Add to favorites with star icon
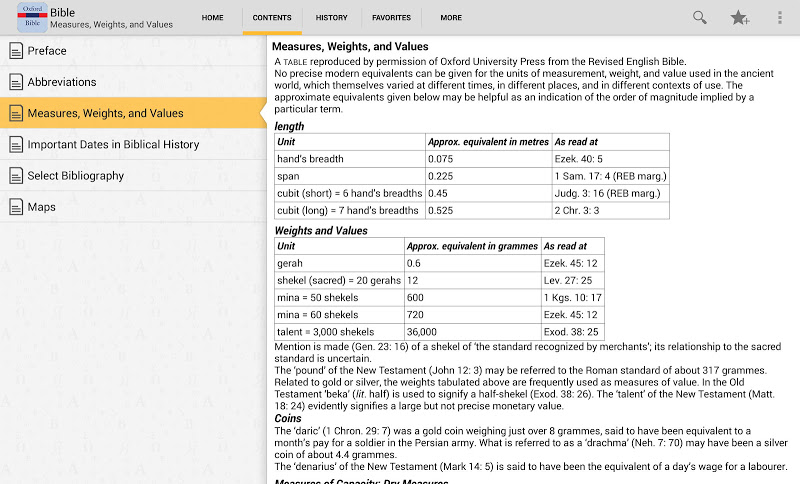The image size is (800, 484). (x=740, y=17)
